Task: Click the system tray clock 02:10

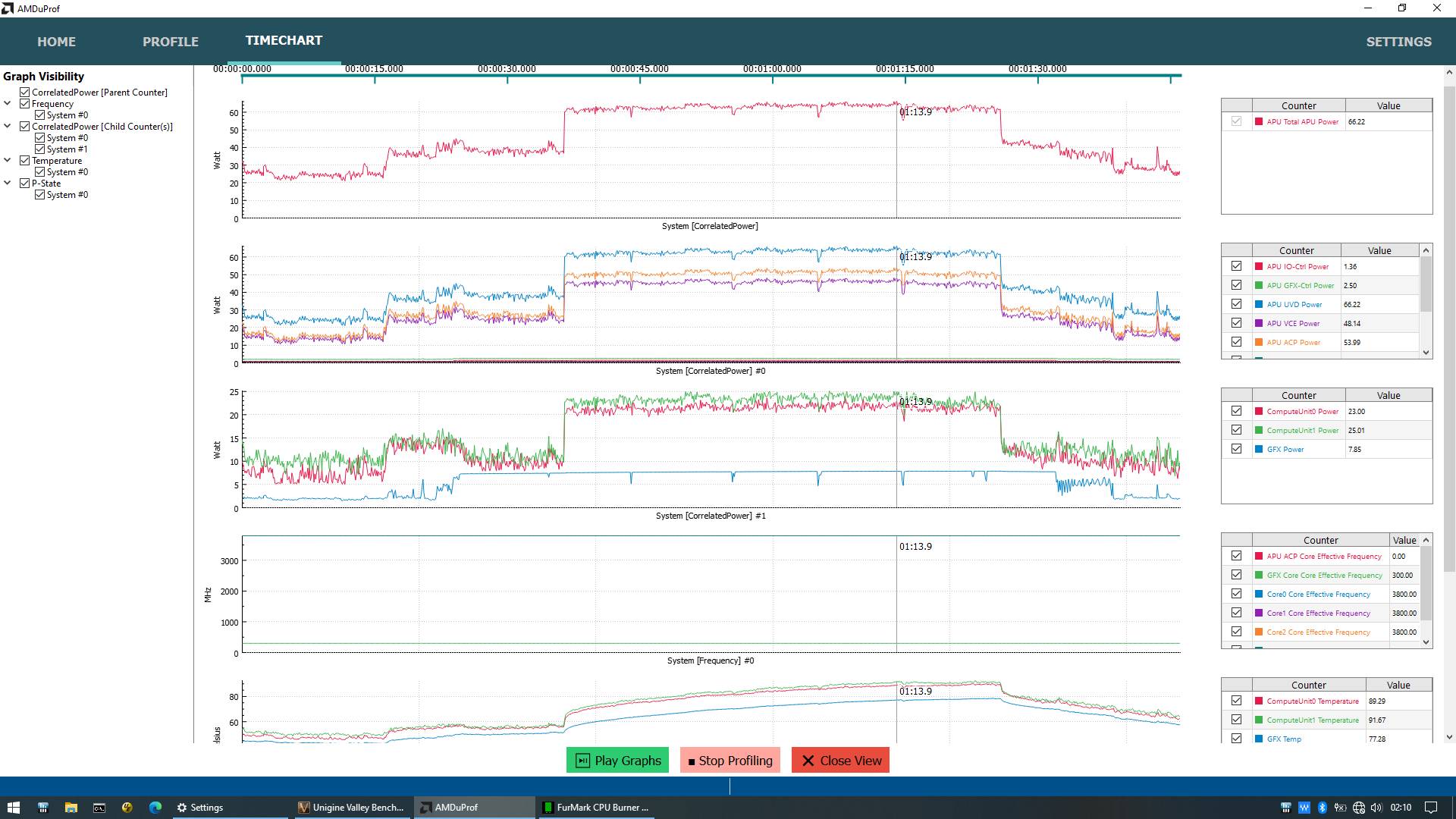Action: point(1401,808)
